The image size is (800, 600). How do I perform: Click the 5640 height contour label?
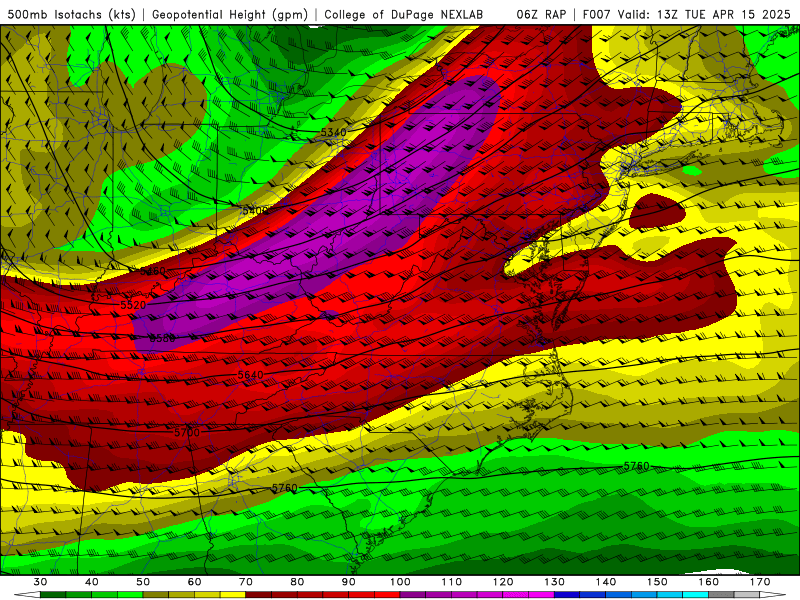click(251, 375)
